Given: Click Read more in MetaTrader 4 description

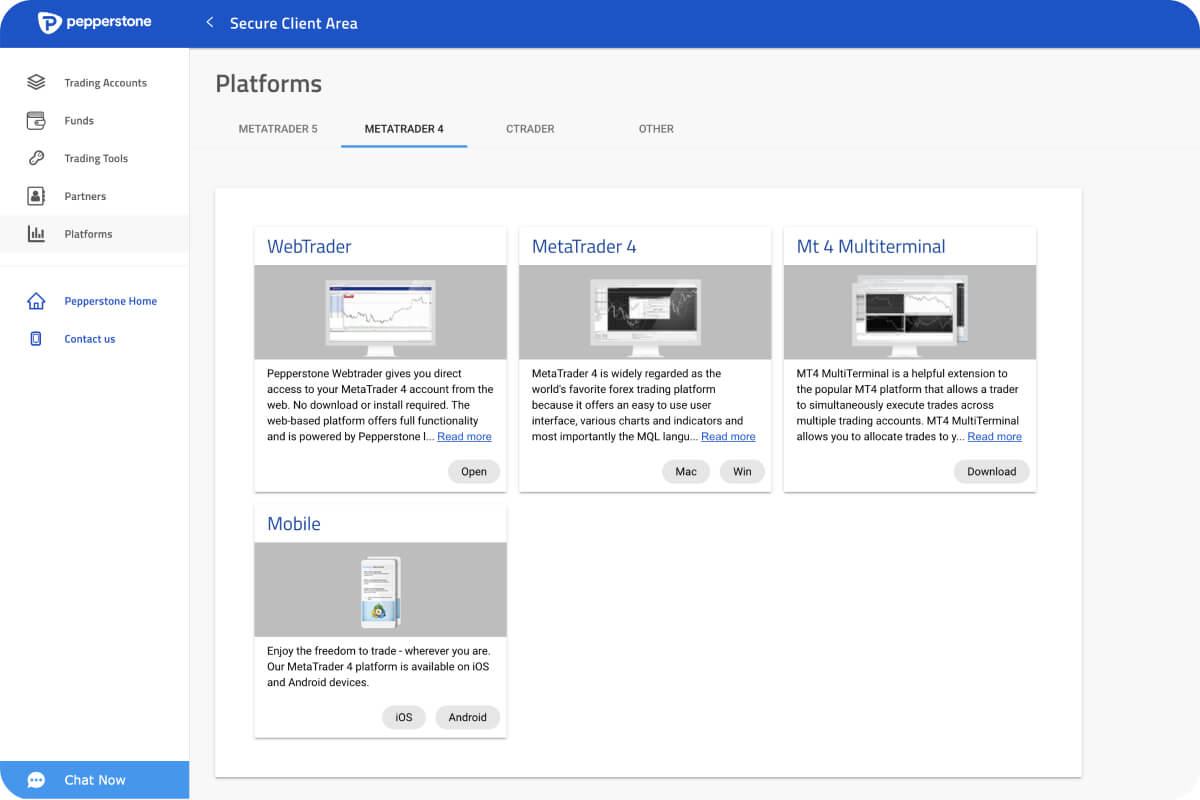Looking at the screenshot, I should tap(728, 437).
